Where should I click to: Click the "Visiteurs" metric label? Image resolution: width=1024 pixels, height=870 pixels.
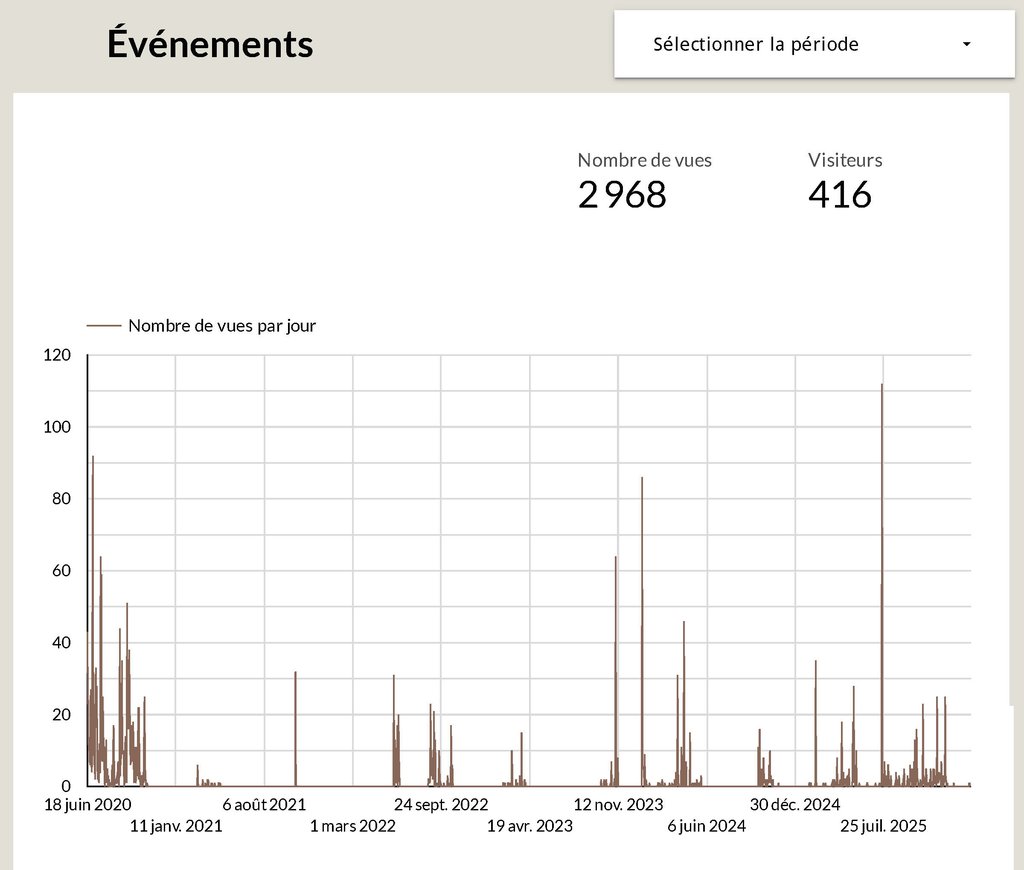pyautogui.click(x=845, y=160)
